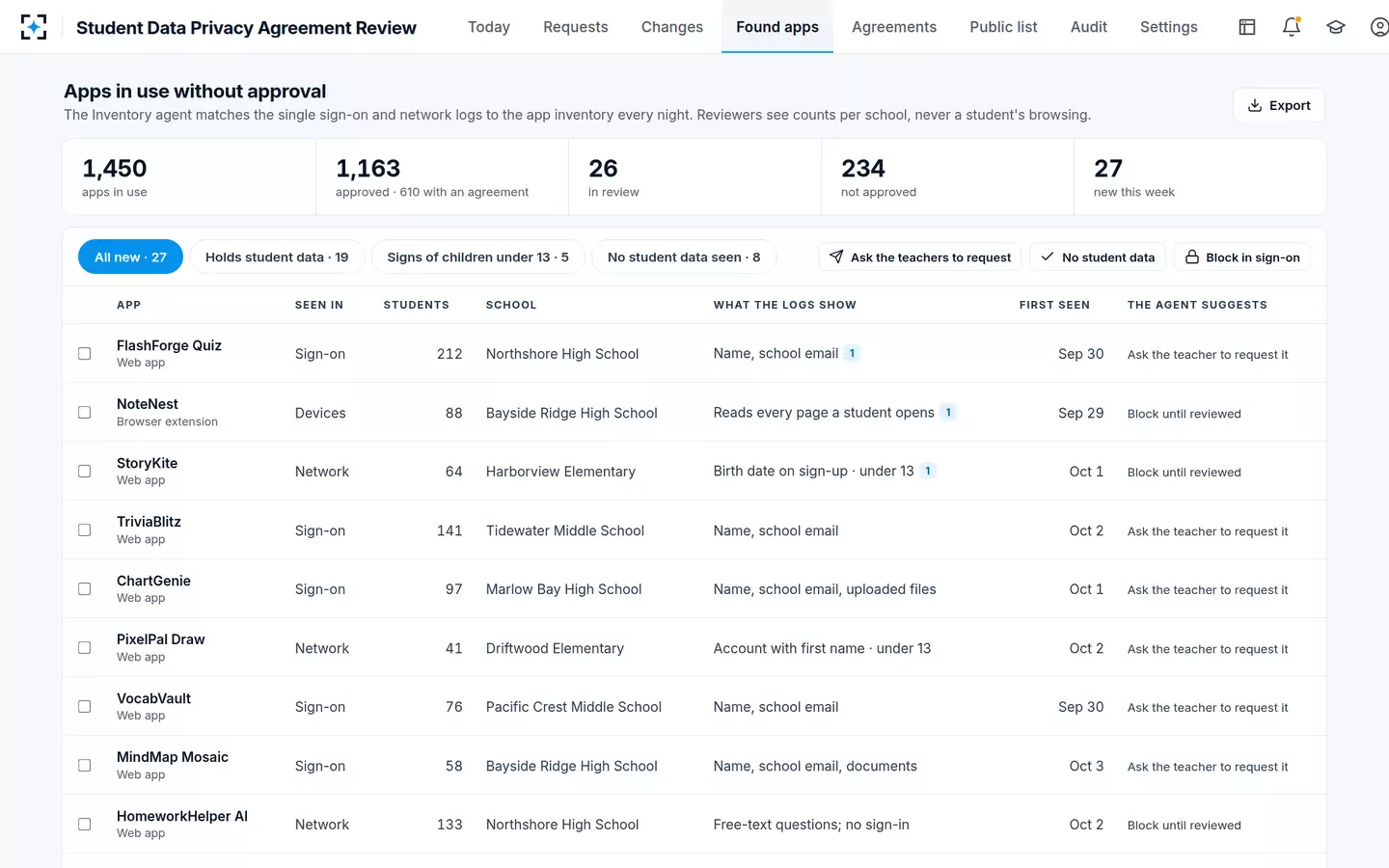Viewport: 1389px width, 868px height.
Task: Click the School column header
Action: [511, 305]
